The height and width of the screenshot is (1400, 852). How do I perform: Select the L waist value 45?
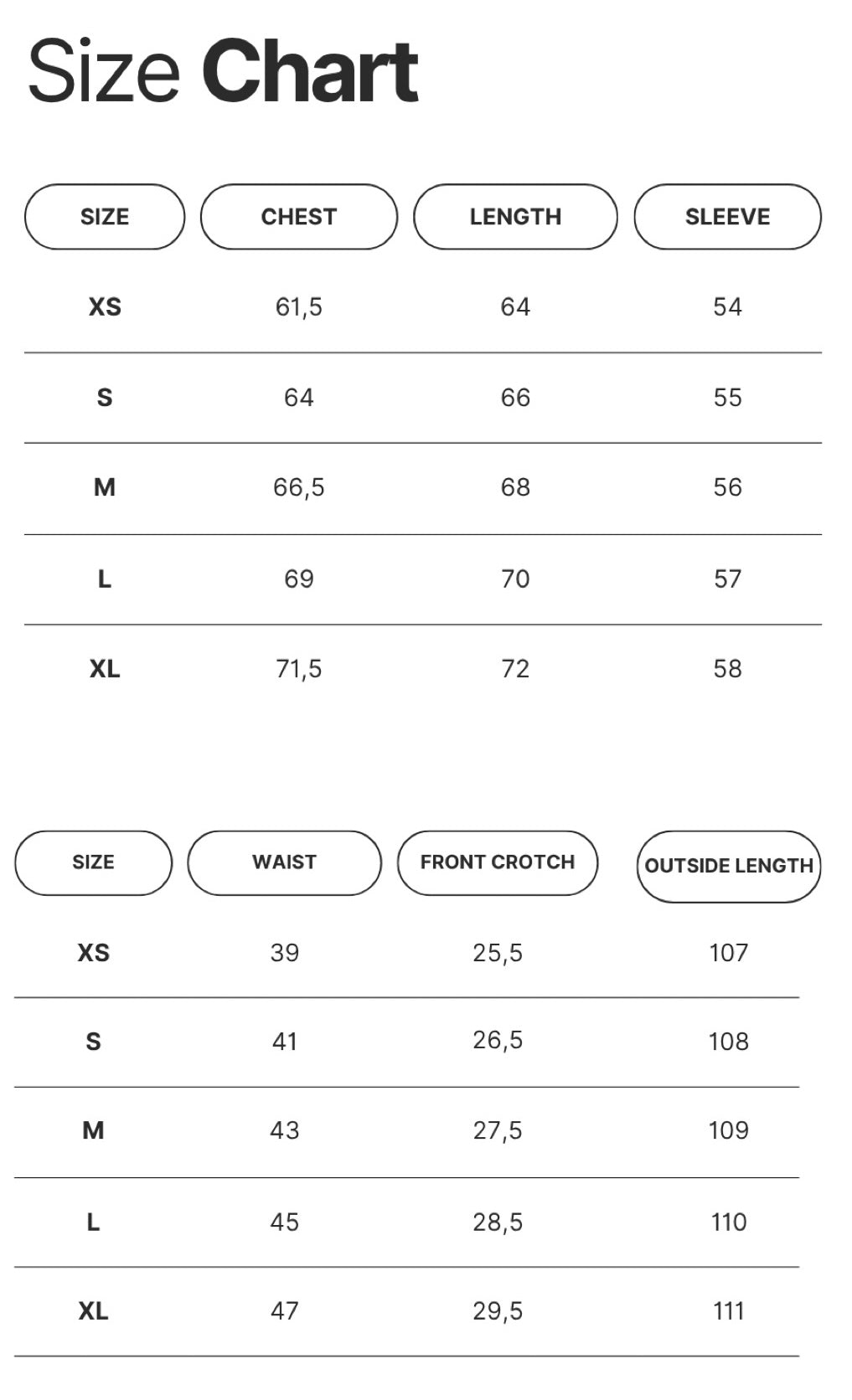tap(284, 1222)
